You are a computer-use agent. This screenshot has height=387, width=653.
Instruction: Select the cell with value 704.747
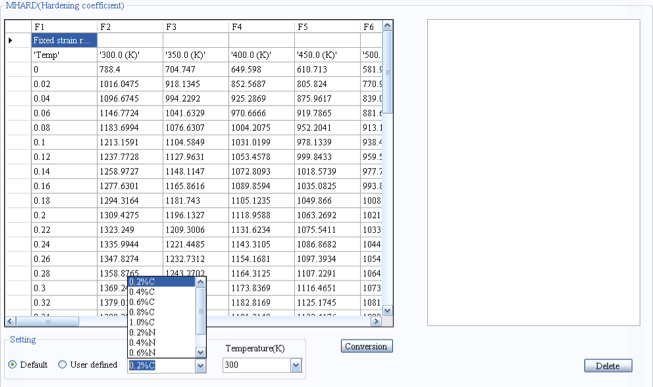(x=196, y=70)
